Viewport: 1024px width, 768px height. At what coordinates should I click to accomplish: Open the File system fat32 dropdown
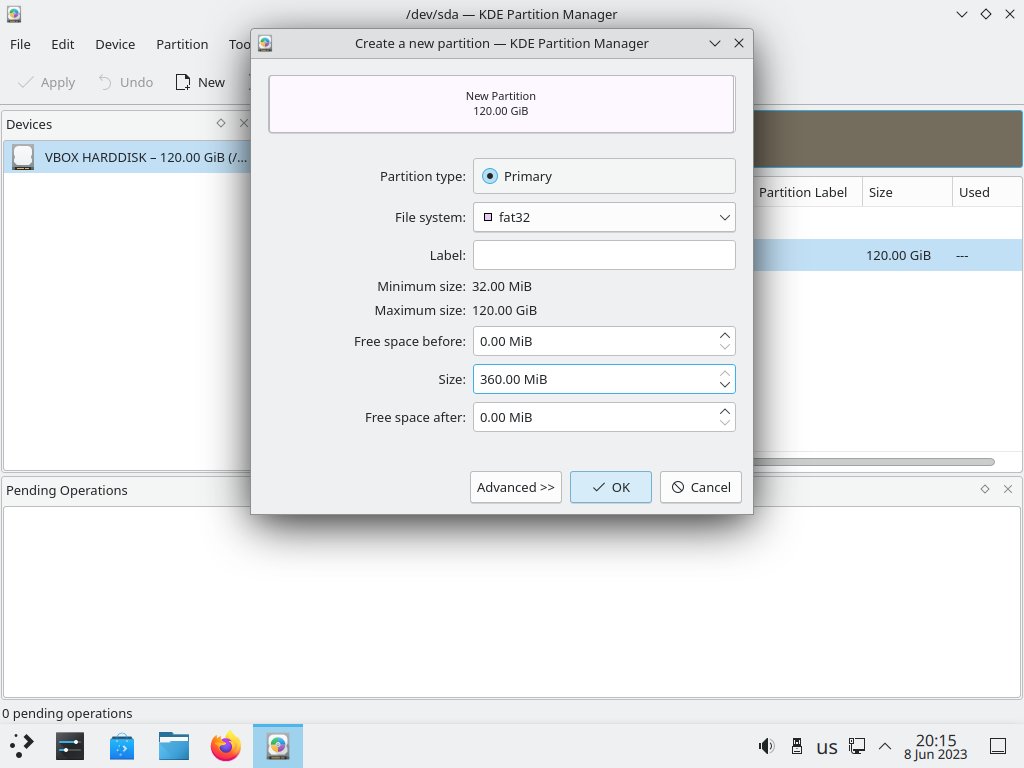click(x=604, y=217)
